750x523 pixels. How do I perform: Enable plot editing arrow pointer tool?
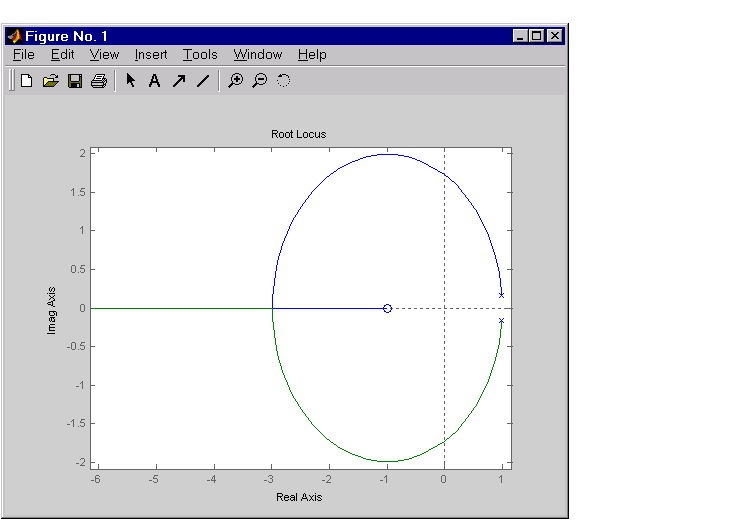pos(130,81)
